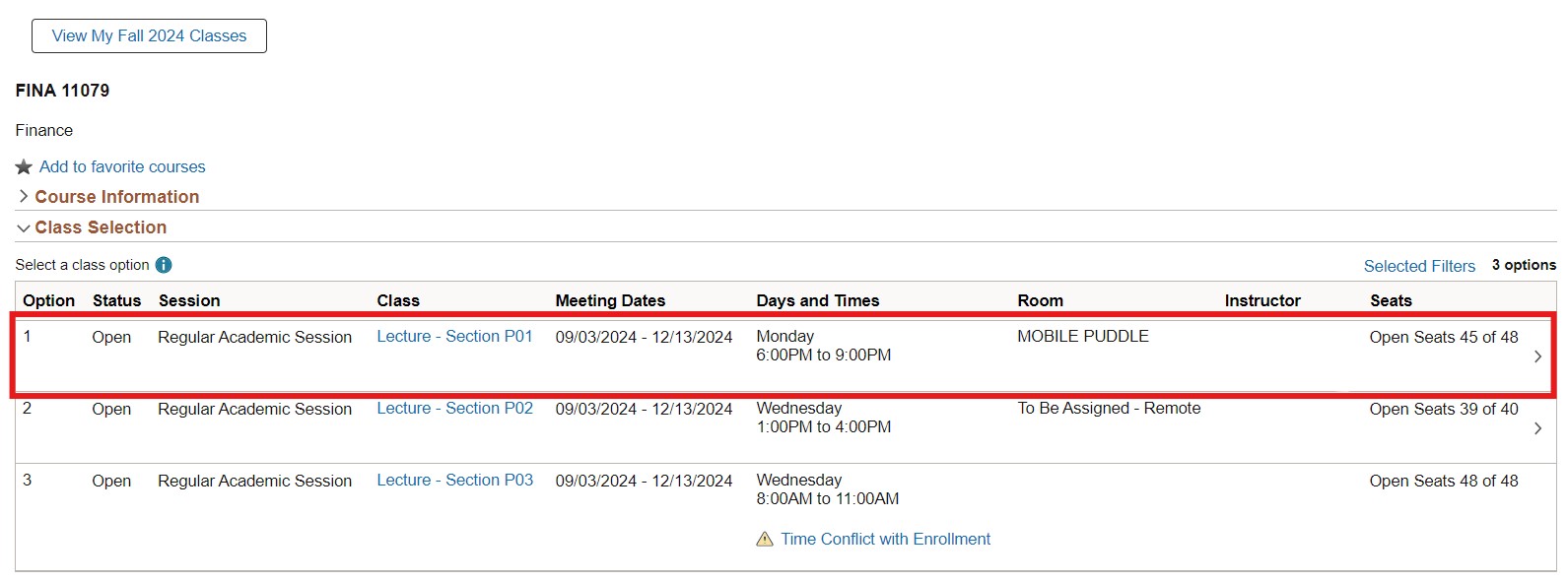The image size is (1568, 582).
Task: Open the Selected Filters link
Action: [x=1418, y=266]
